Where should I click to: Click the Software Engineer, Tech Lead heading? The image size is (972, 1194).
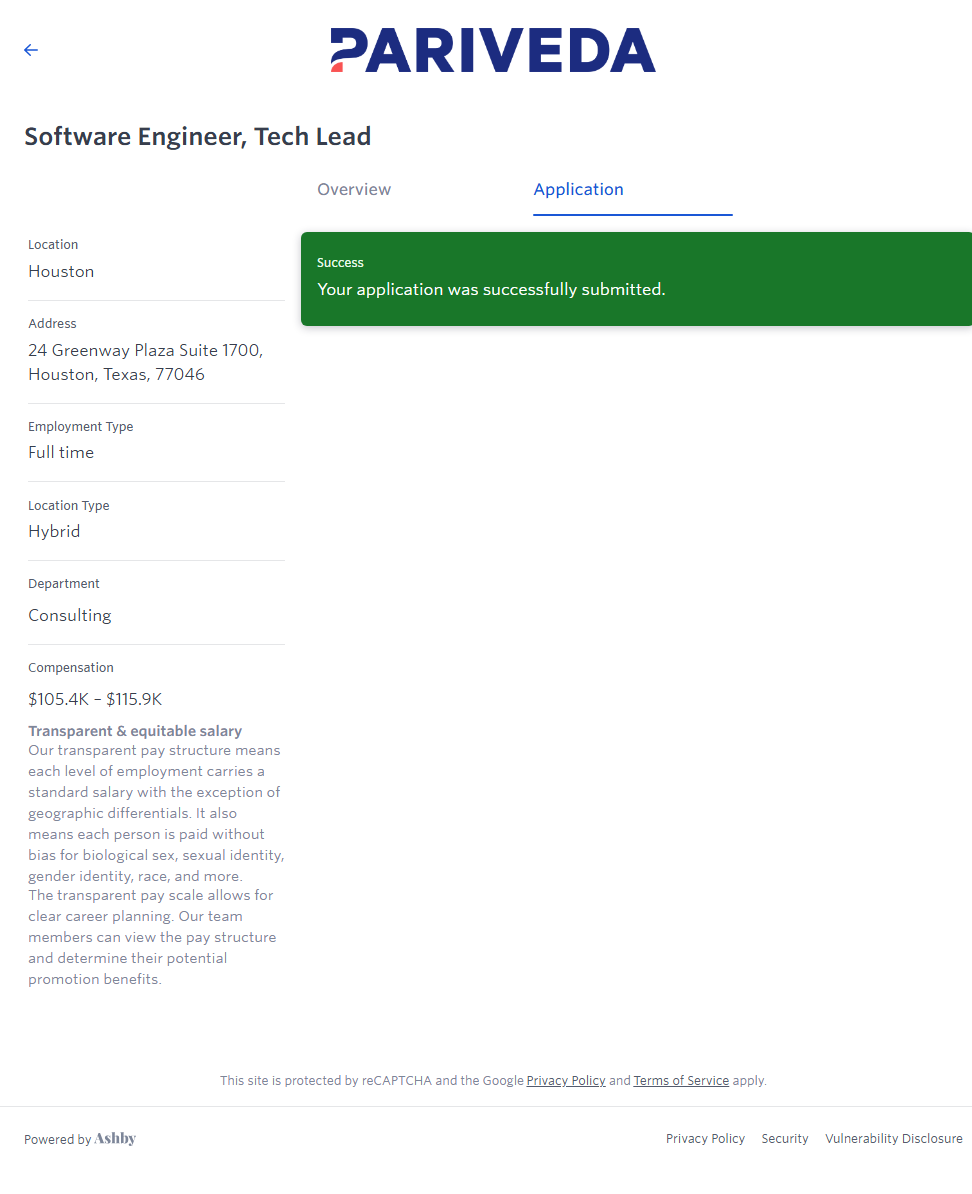click(198, 137)
